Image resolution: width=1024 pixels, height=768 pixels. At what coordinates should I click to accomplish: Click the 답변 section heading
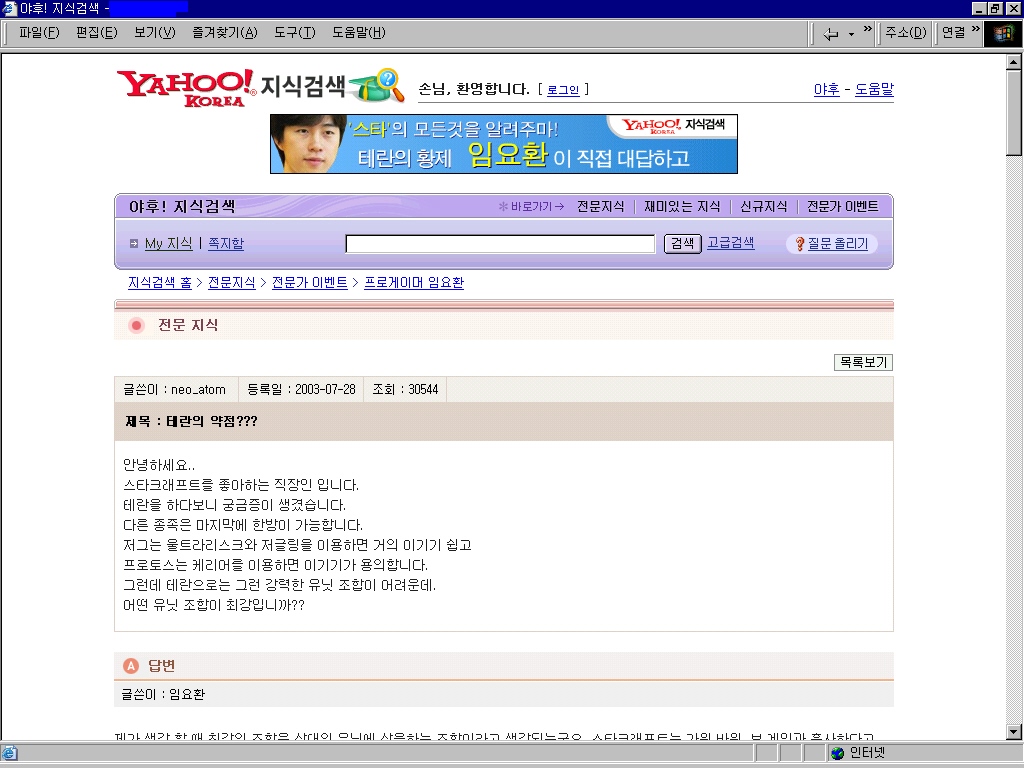pyautogui.click(x=161, y=665)
